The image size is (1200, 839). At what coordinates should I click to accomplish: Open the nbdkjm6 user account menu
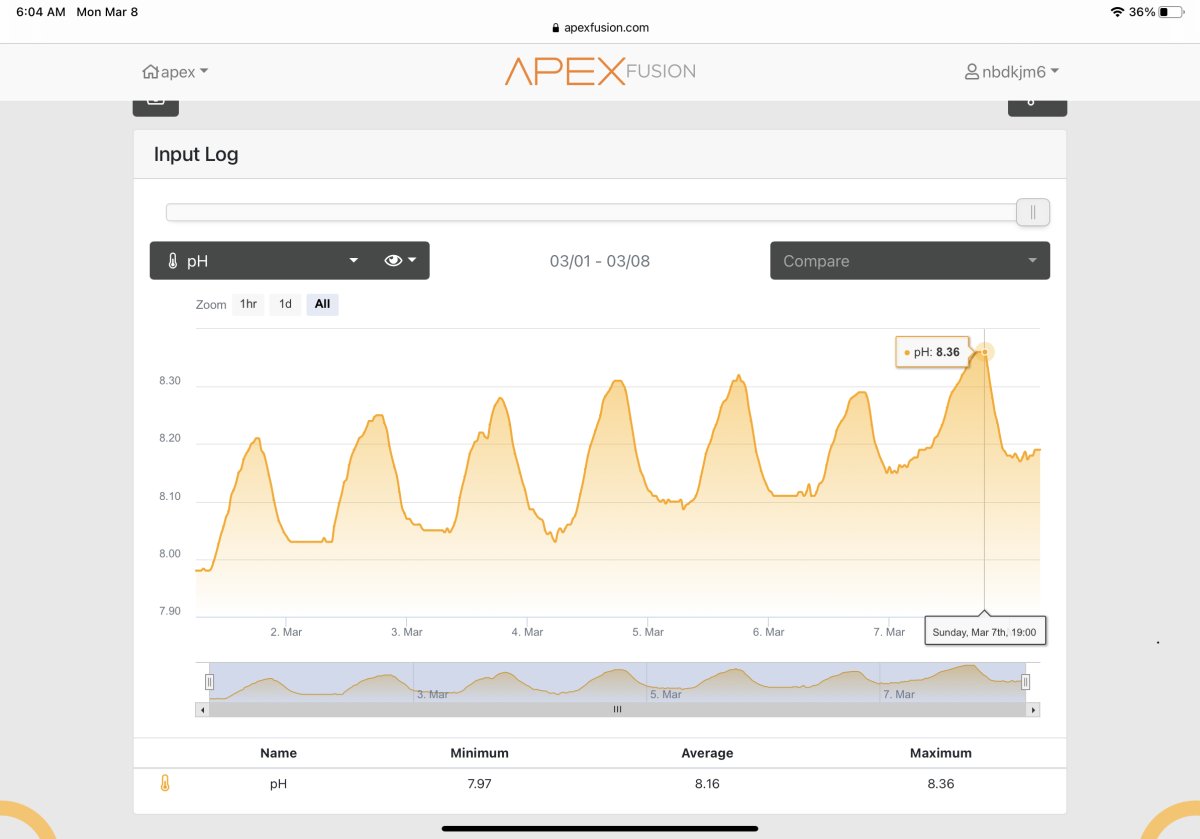point(1011,72)
